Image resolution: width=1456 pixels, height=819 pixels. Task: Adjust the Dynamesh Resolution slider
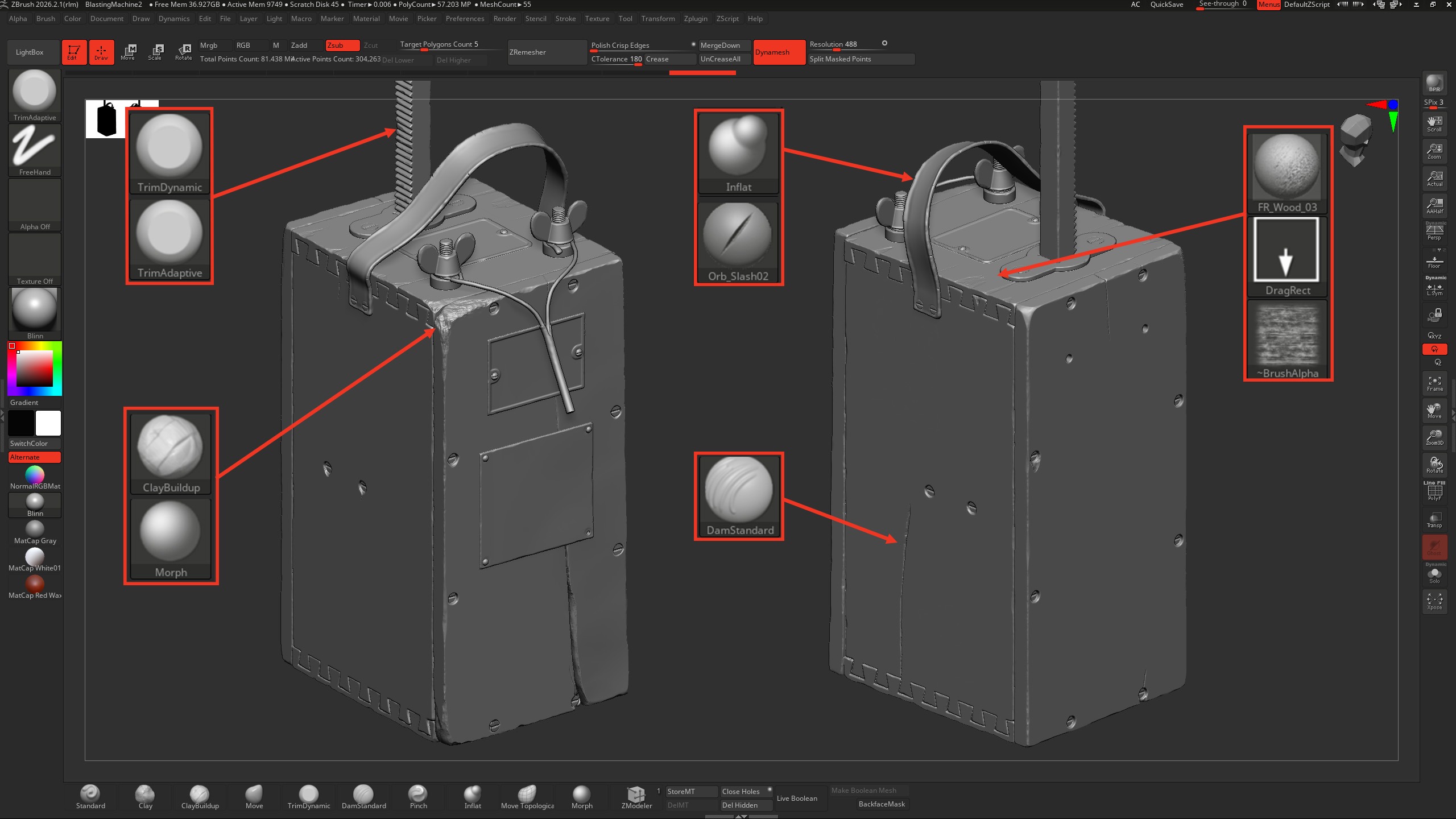coord(847,45)
